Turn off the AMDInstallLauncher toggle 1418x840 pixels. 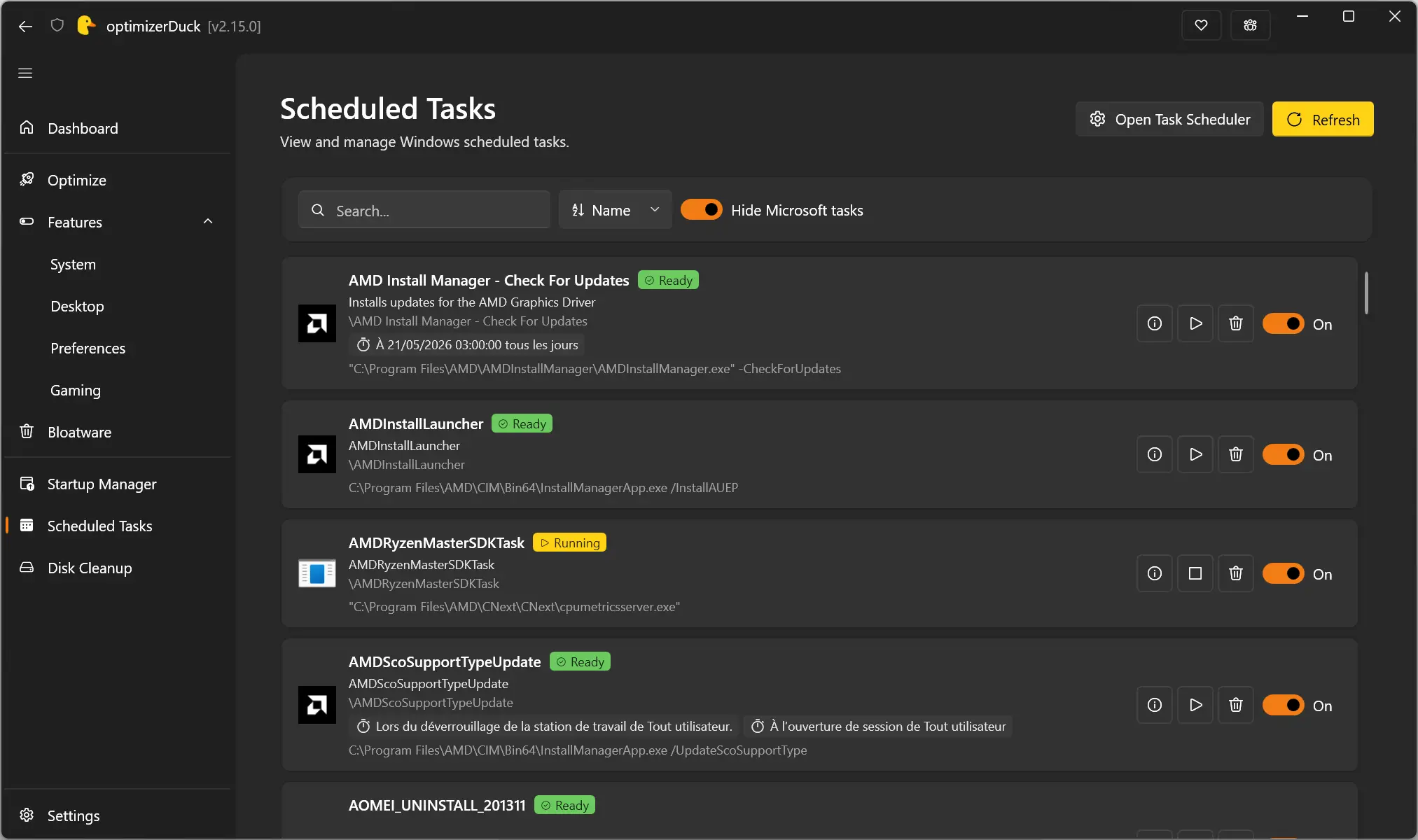tap(1284, 454)
